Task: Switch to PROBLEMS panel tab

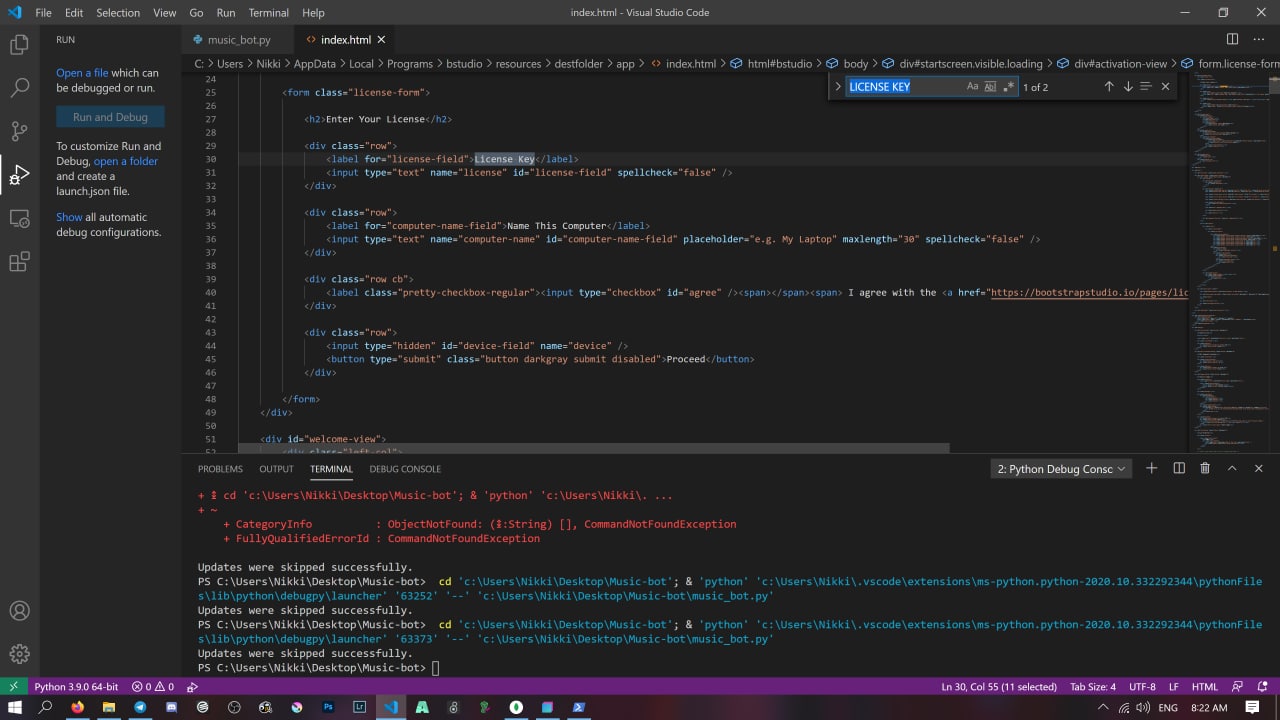Action: click(220, 469)
